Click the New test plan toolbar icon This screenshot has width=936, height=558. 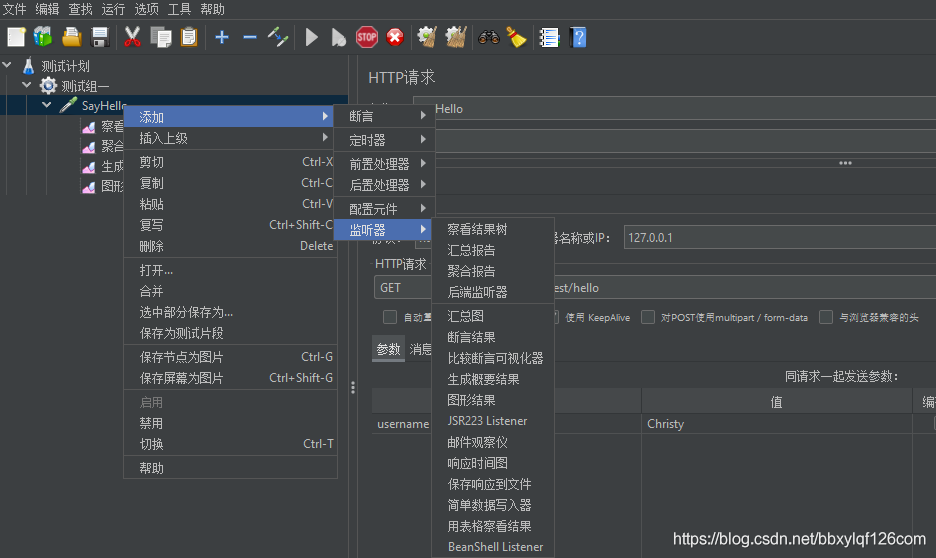[x=16, y=37]
